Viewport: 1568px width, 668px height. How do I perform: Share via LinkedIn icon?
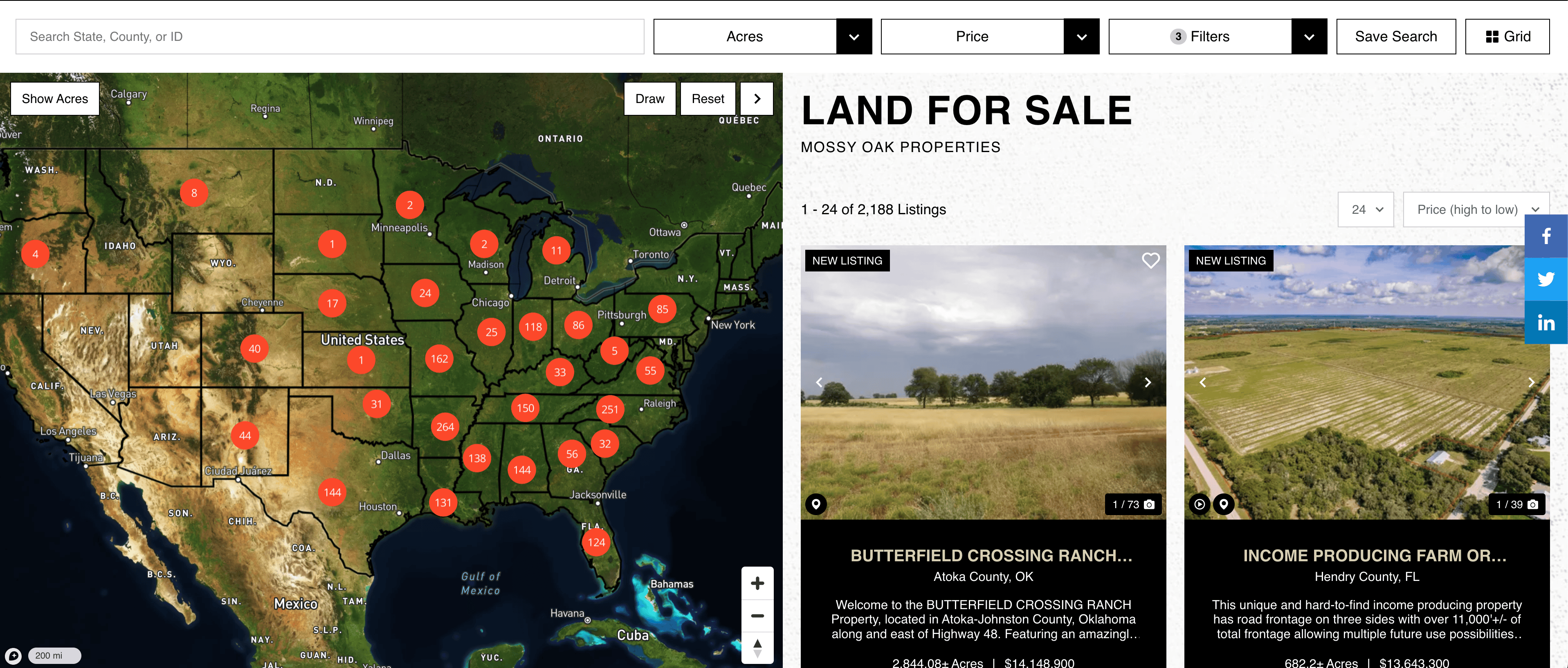pyautogui.click(x=1546, y=323)
